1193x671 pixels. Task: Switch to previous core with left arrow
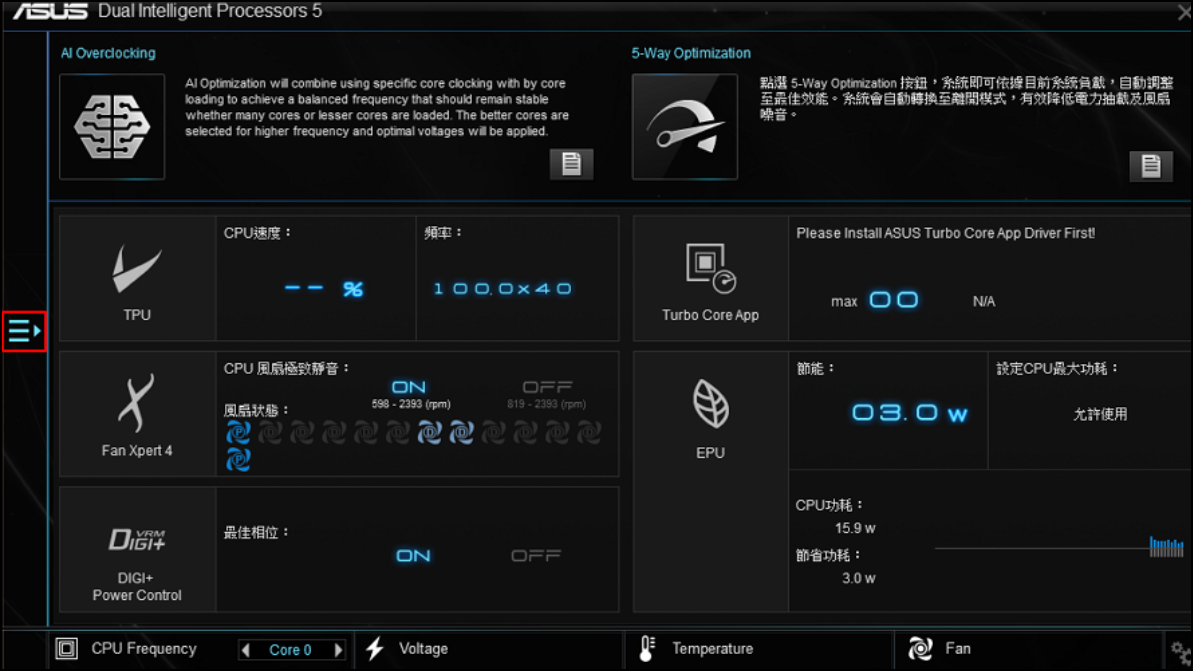[x=246, y=650]
